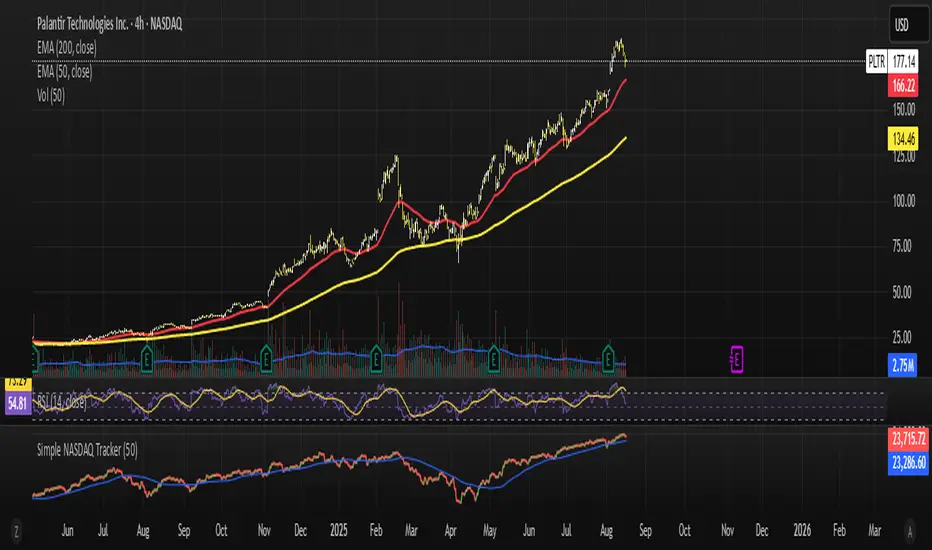
Task: Click the red 166.22 EMA value label
Action: [x=903, y=86]
